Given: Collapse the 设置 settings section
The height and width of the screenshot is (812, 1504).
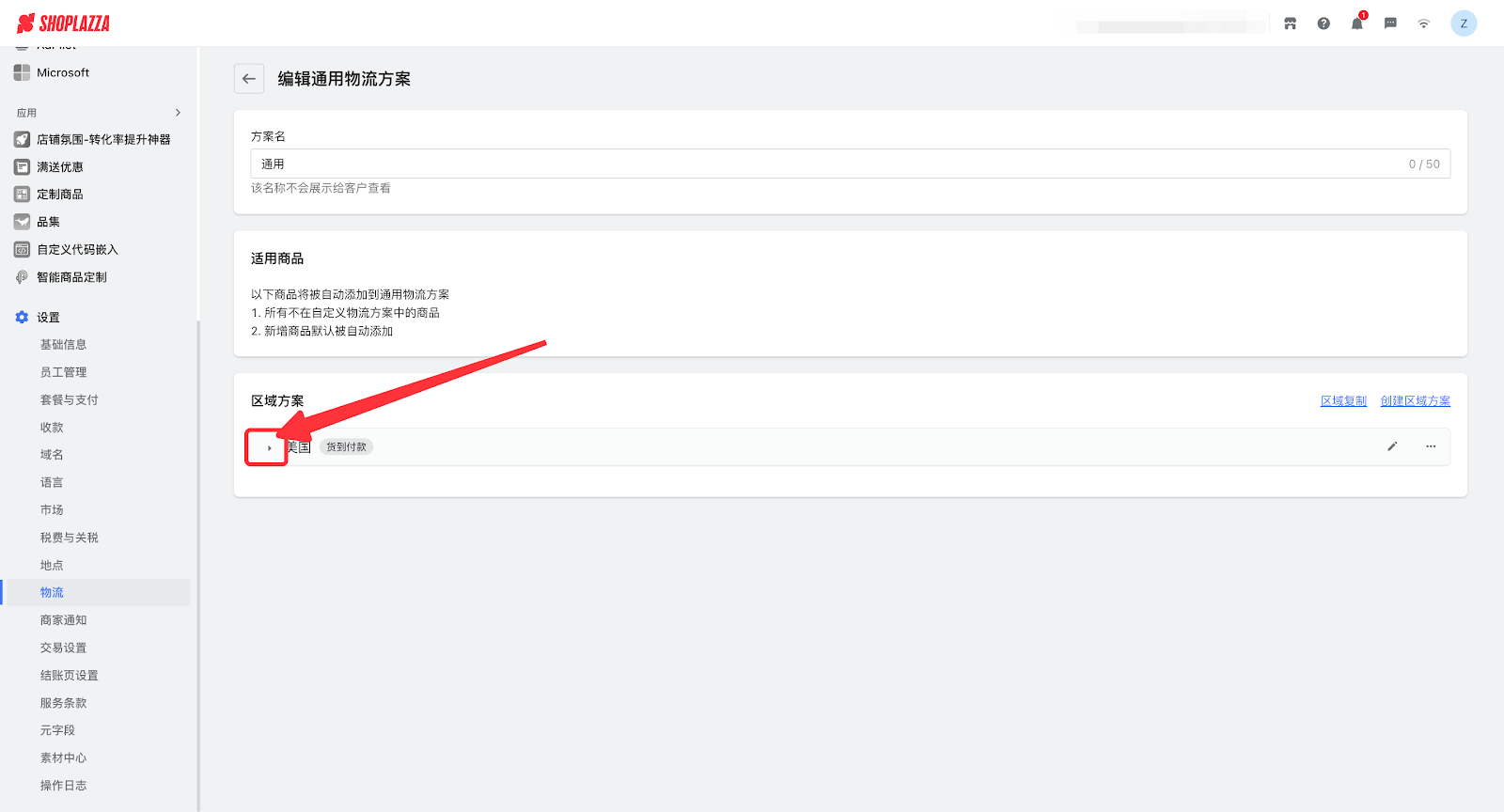Looking at the screenshot, I should (48, 318).
